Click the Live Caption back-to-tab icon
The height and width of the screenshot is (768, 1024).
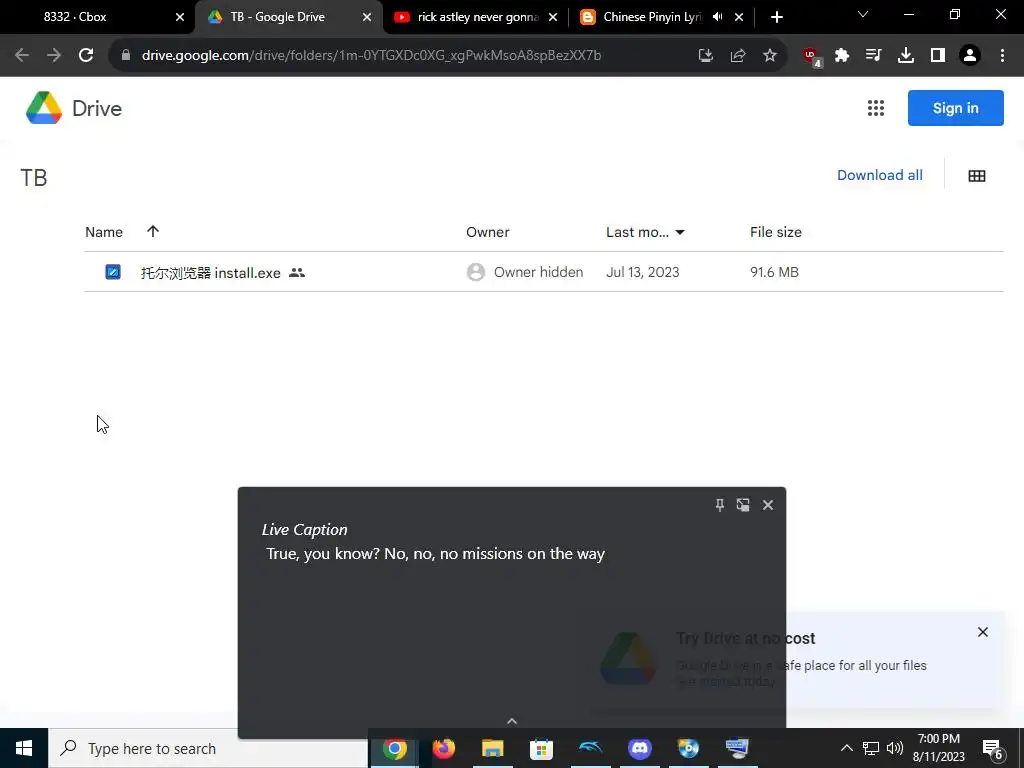[x=743, y=505]
